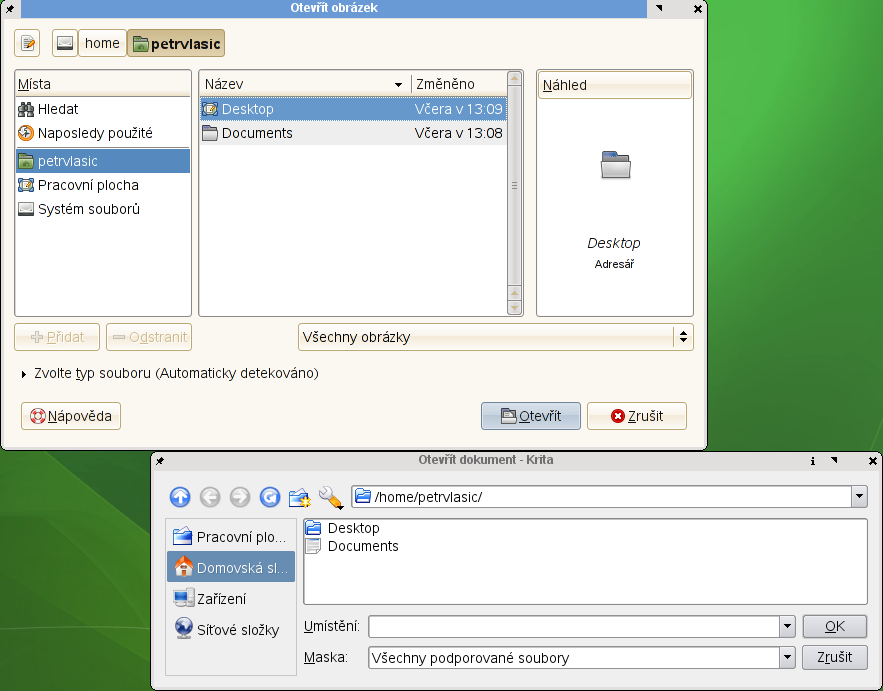Open the path history dropdown arrow in Krita dialog
Image resolution: width=883 pixels, height=691 pixels.
[859, 497]
